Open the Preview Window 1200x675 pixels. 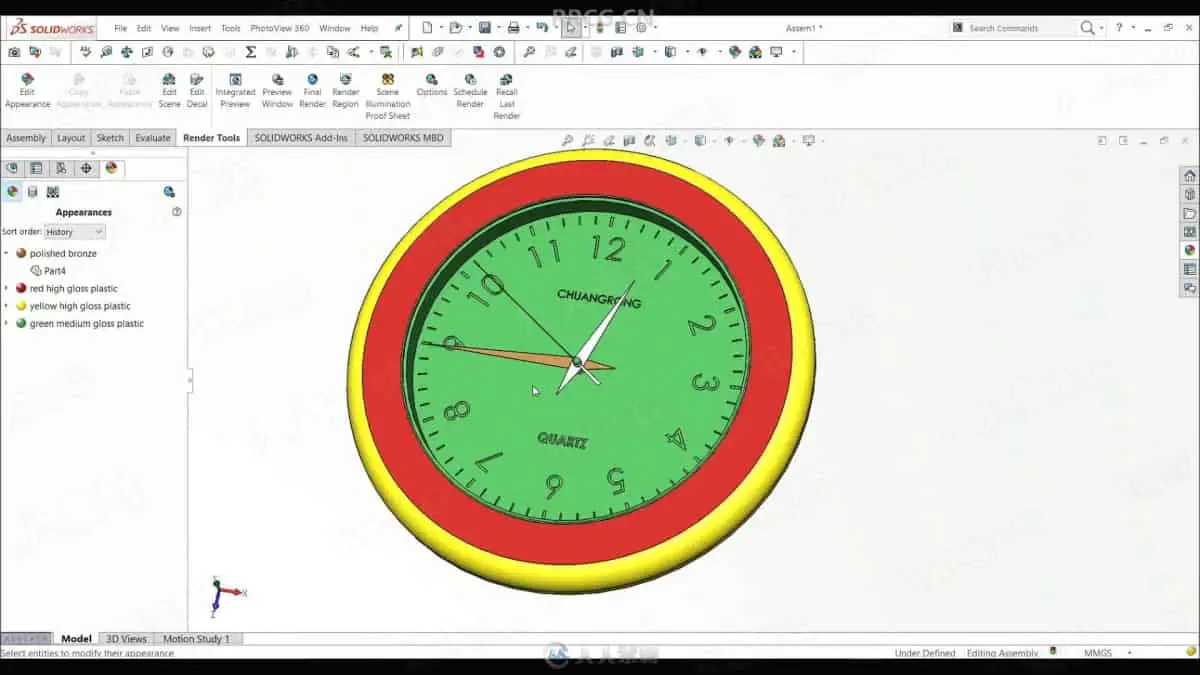(277, 90)
